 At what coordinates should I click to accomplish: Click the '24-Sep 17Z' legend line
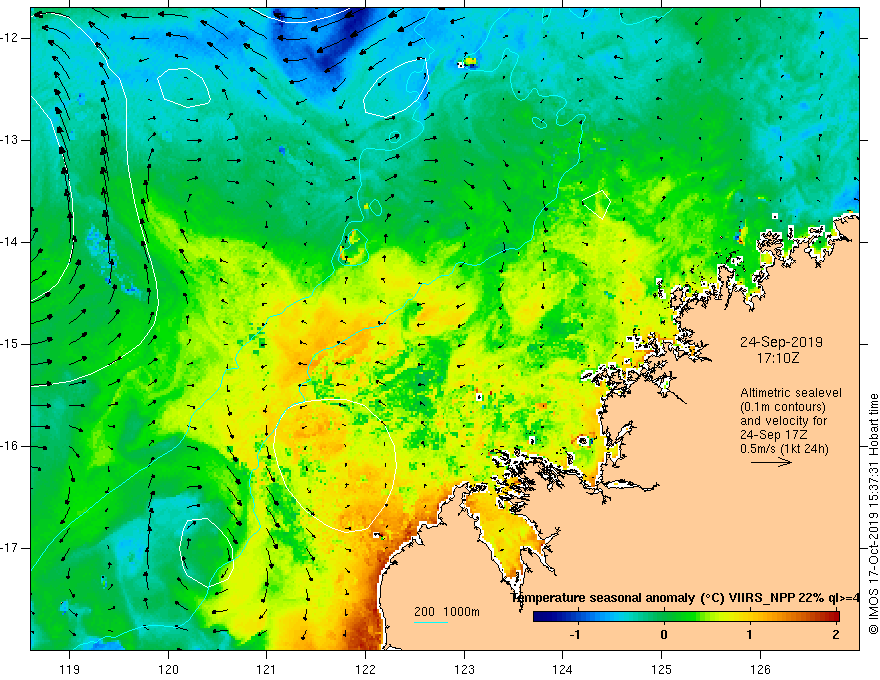click(773, 435)
